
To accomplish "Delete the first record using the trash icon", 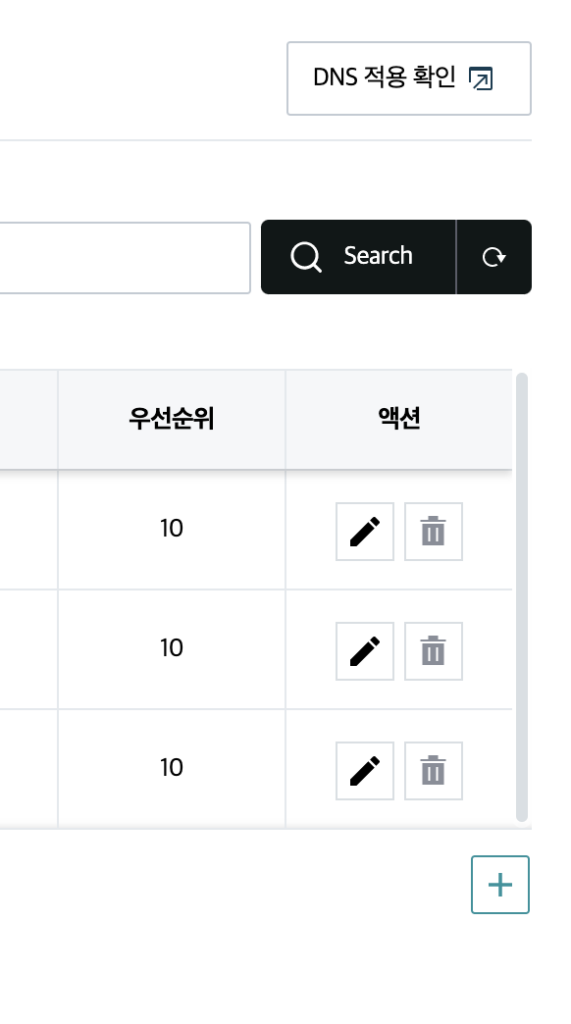I will 433,532.
